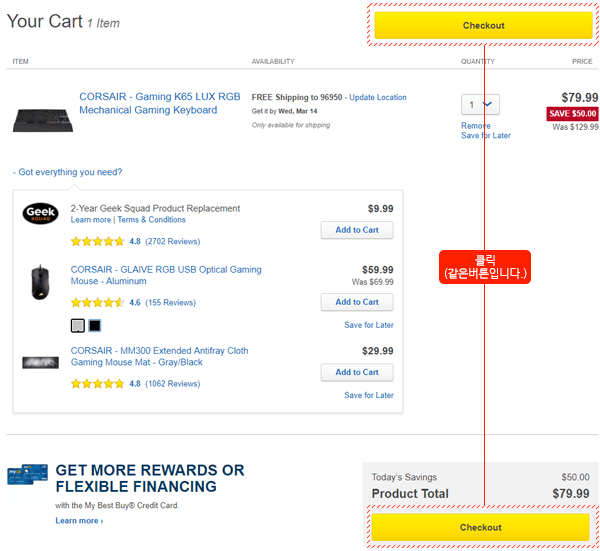Click the Geek Squad star rating
The height and width of the screenshot is (551, 600).
point(98,241)
